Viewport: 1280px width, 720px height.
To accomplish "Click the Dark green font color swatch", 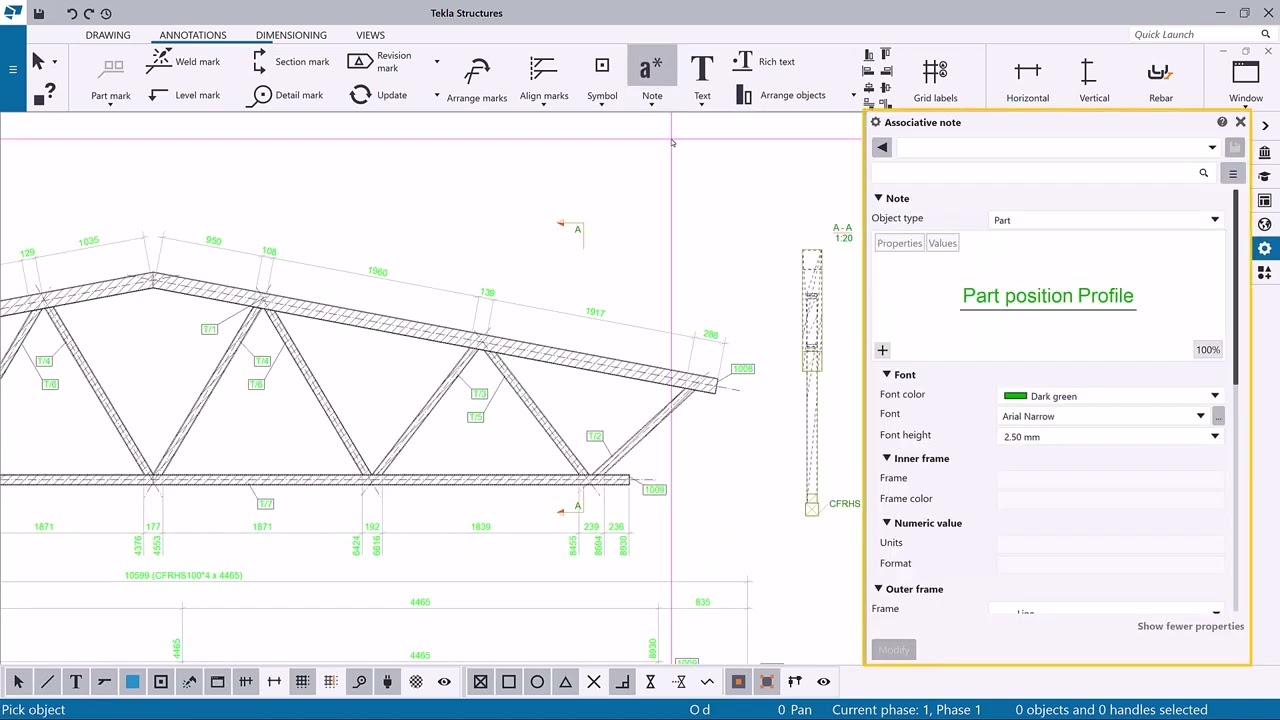I will tap(1015, 396).
